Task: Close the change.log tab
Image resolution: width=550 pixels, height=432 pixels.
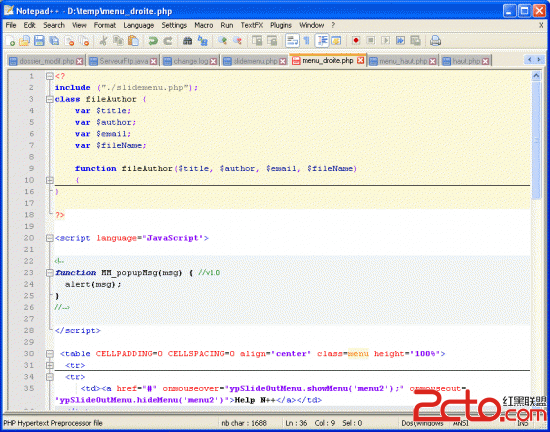Action: point(213,61)
